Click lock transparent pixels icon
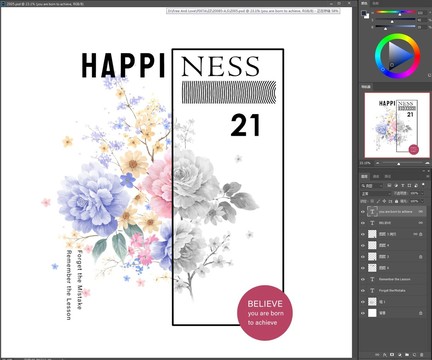Image resolution: width=432 pixels, height=360 pixels. pos(372,201)
